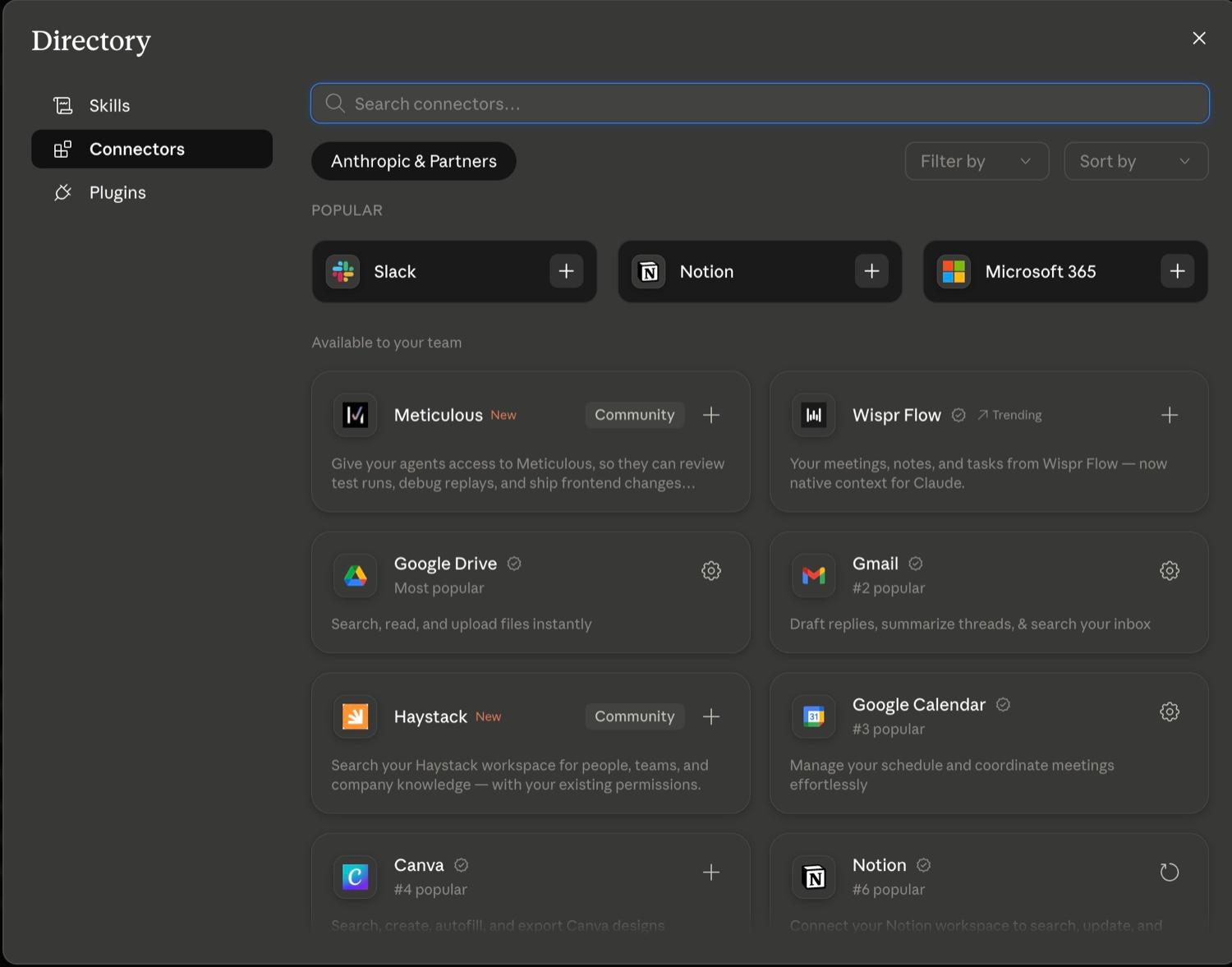Add the Canva connector with plus icon
The image size is (1232, 967).
pos(711,873)
